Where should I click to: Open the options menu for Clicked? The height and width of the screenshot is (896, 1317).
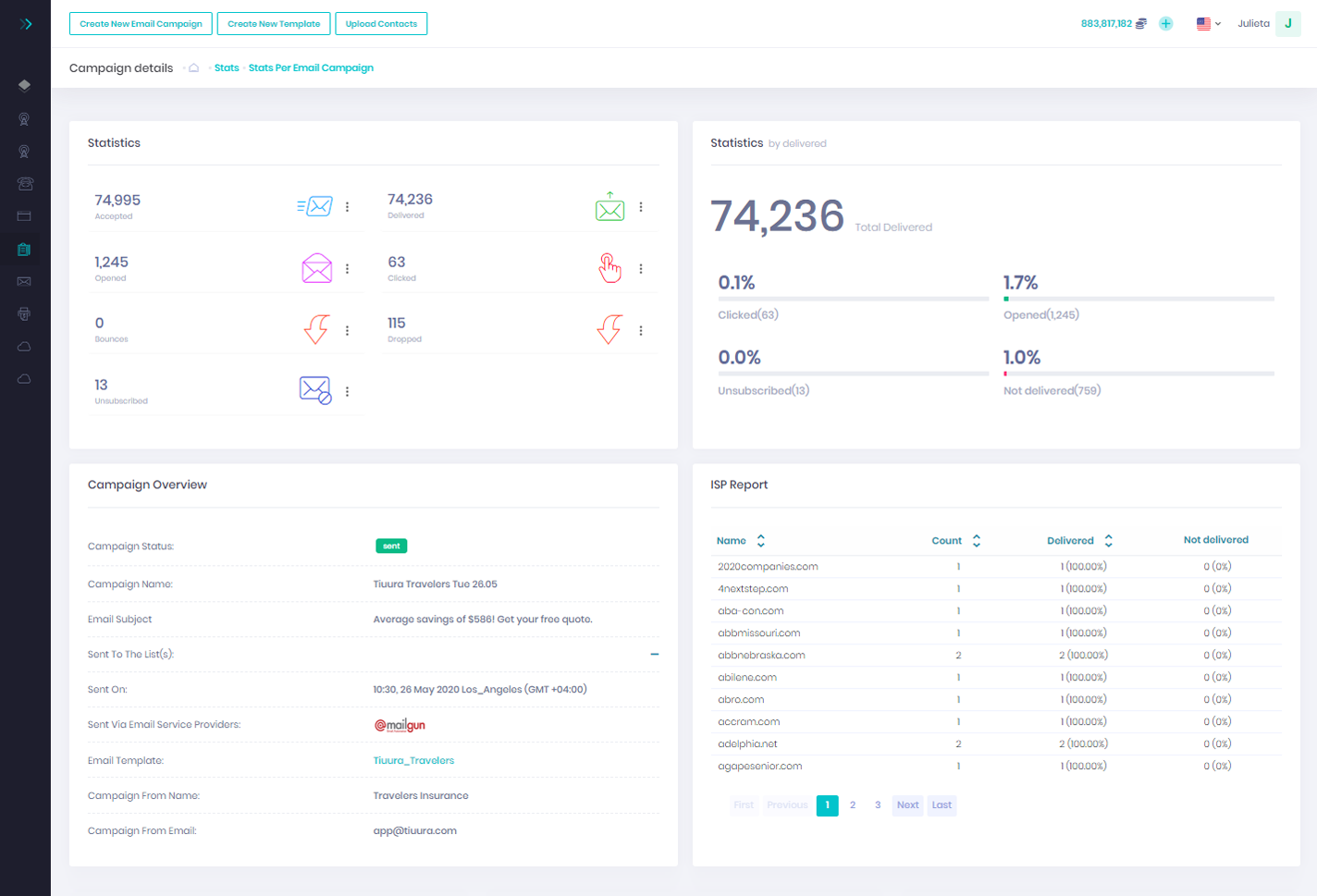click(641, 269)
